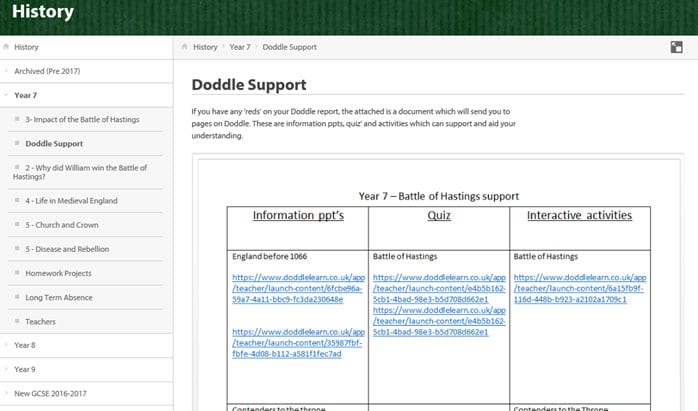Click the breadcrumb home icon

click(x=184, y=46)
